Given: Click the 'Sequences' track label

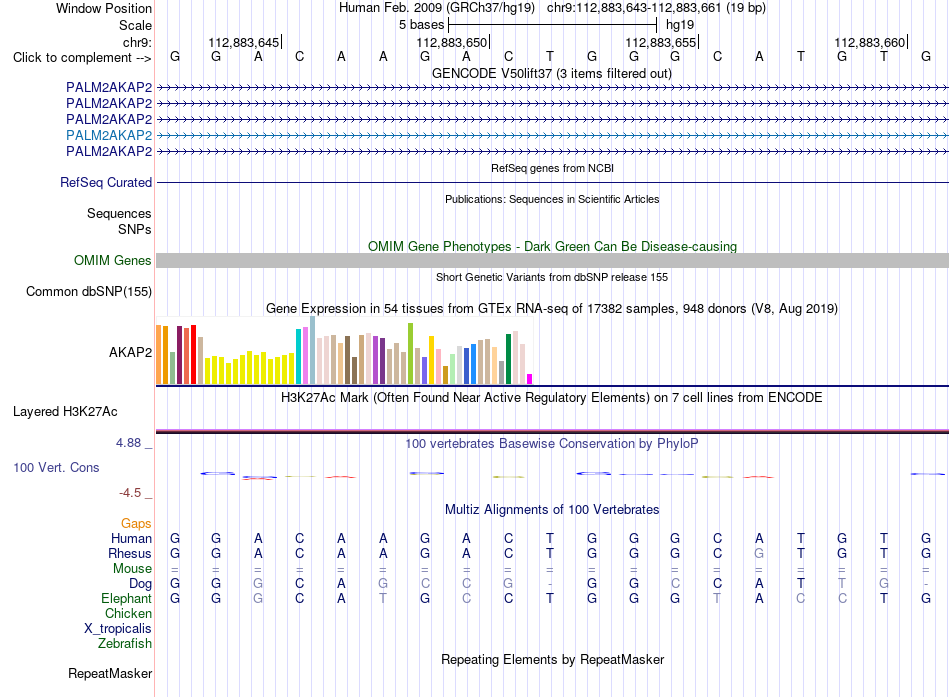Looking at the screenshot, I should [119, 213].
